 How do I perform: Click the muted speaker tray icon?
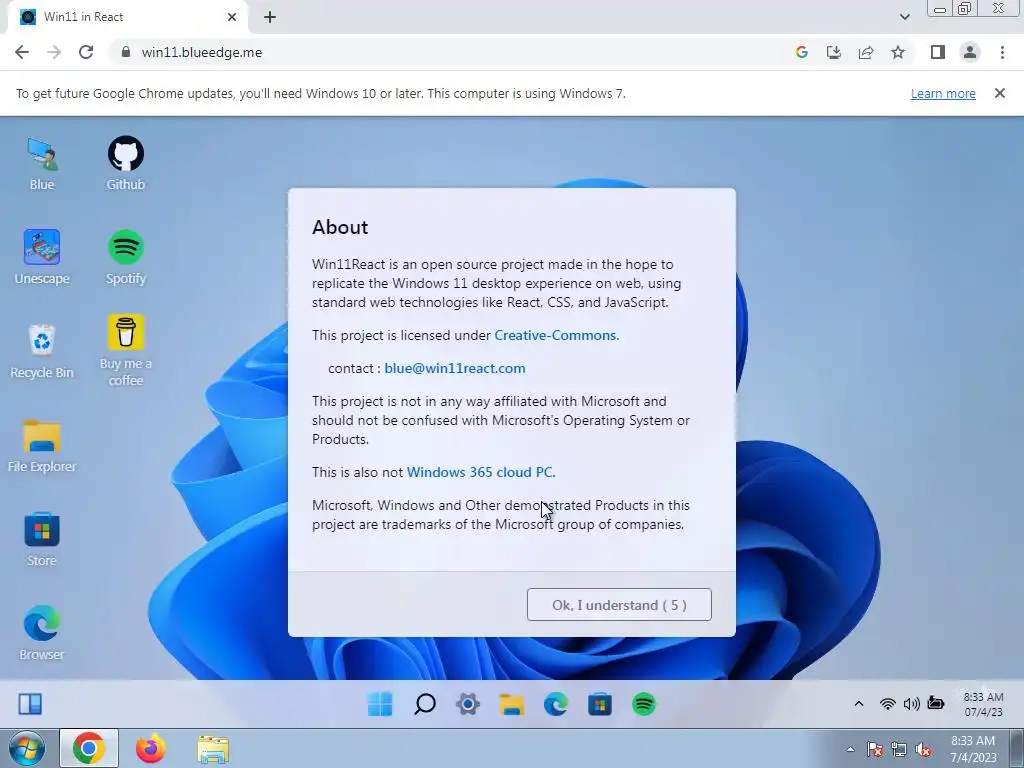click(x=923, y=750)
